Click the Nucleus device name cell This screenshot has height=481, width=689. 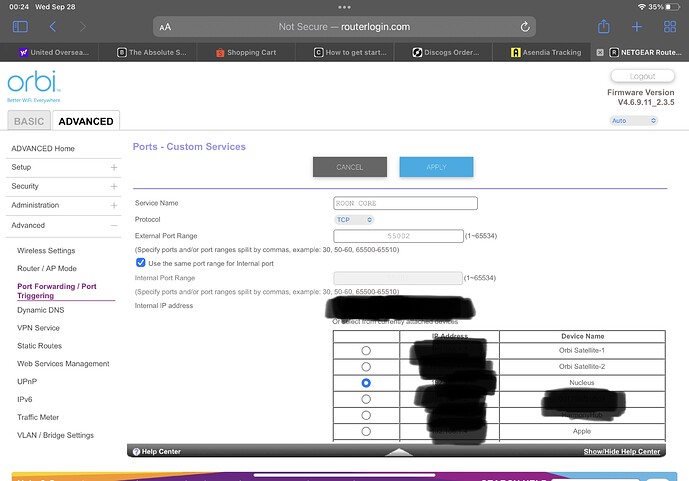click(x=582, y=383)
